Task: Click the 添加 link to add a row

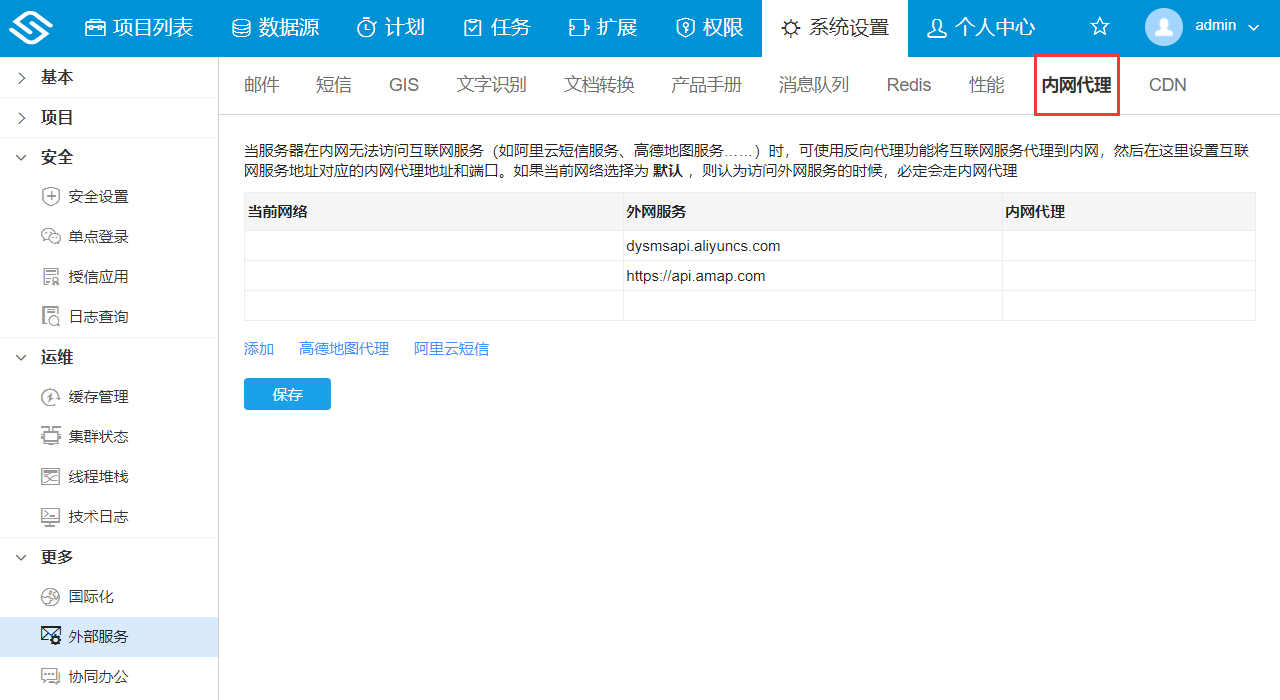Action: click(258, 348)
